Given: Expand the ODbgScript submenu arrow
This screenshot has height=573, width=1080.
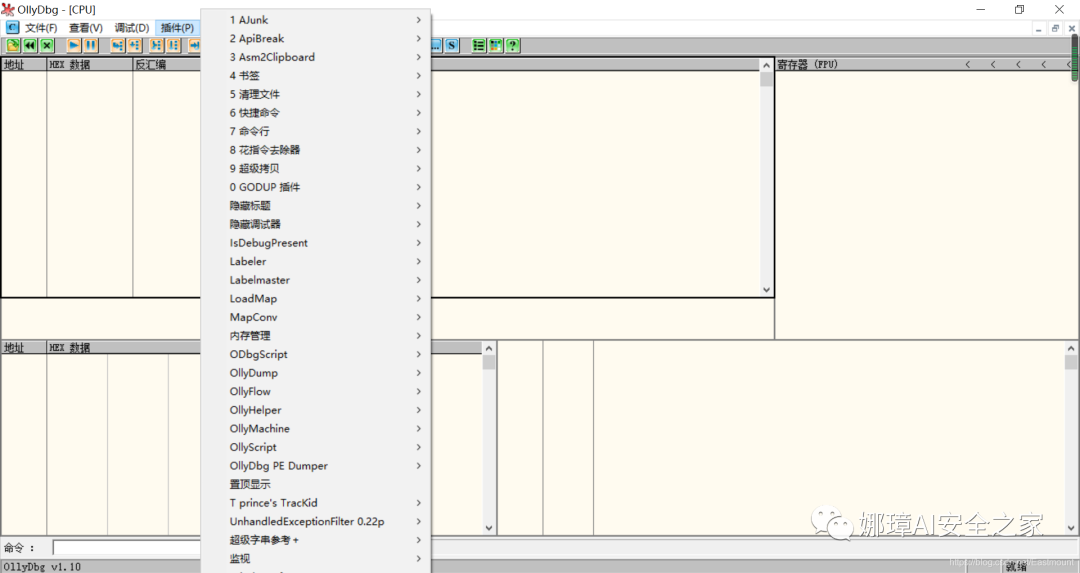Looking at the screenshot, I should point(419,354).
